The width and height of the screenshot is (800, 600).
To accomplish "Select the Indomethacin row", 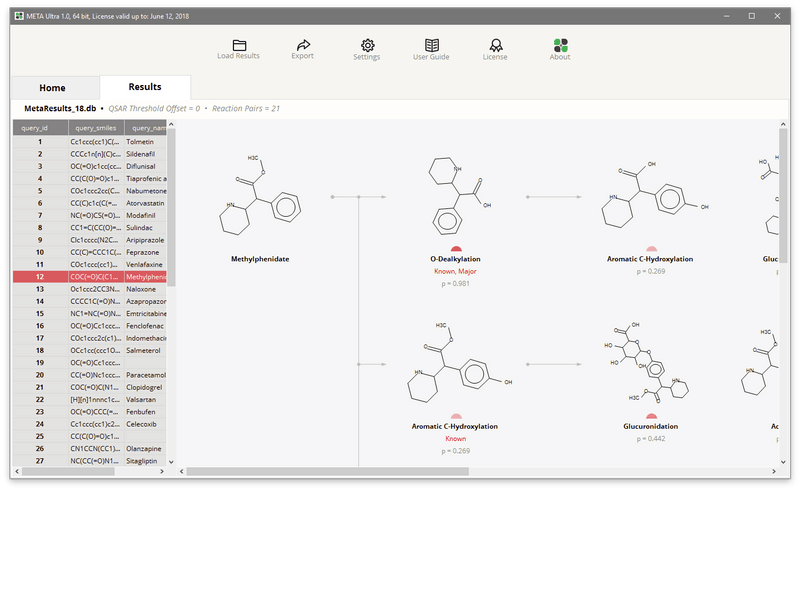I will [x=90, y=338].
